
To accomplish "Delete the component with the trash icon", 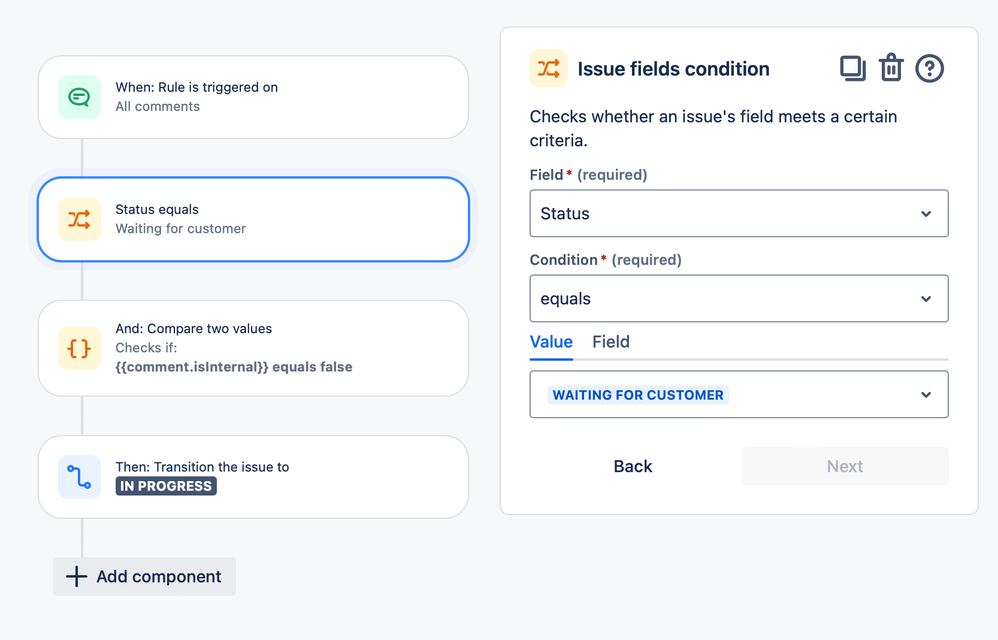I will tap(891, 68).
